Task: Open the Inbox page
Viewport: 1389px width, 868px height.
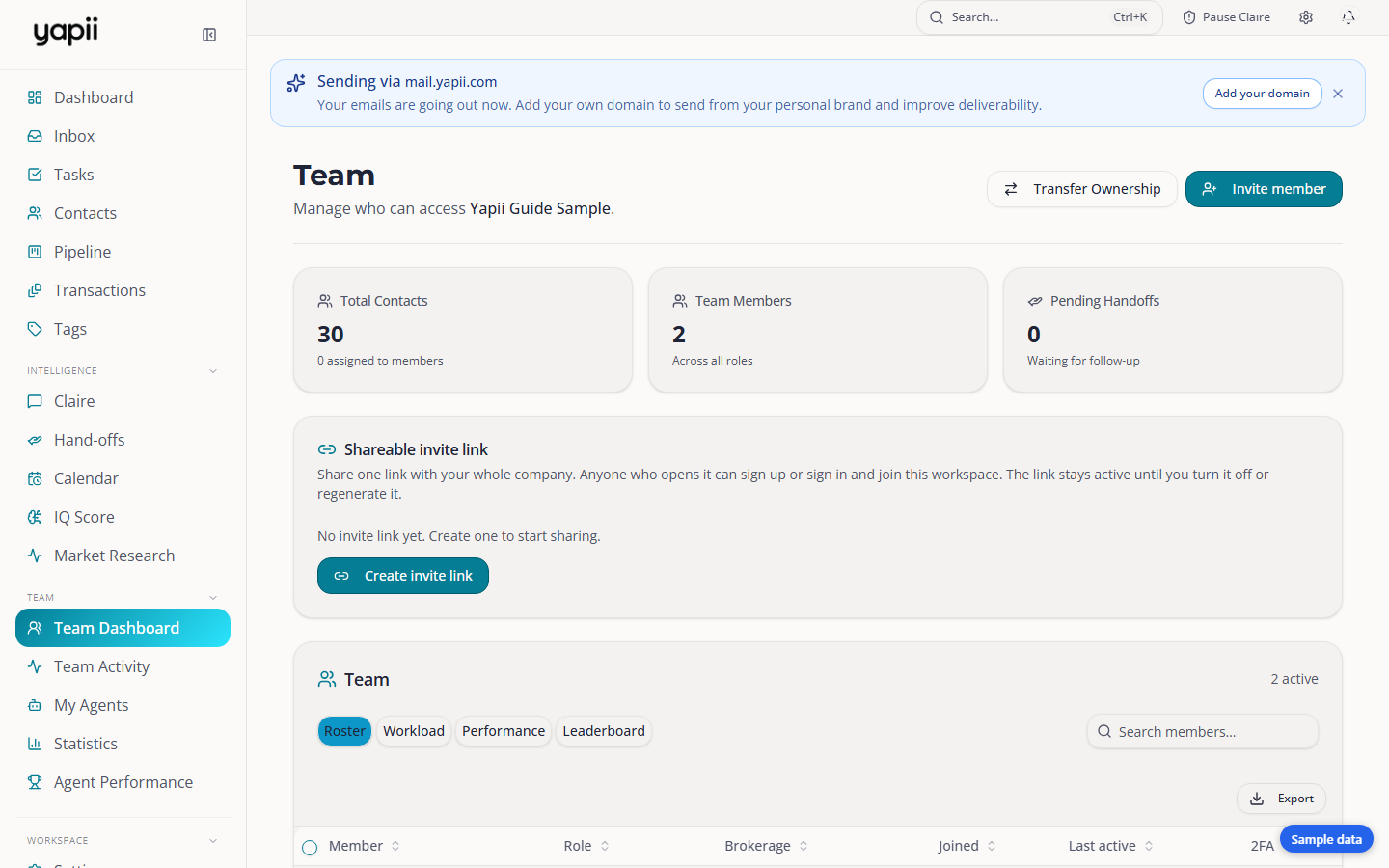Action: click(x=123, y=136)
